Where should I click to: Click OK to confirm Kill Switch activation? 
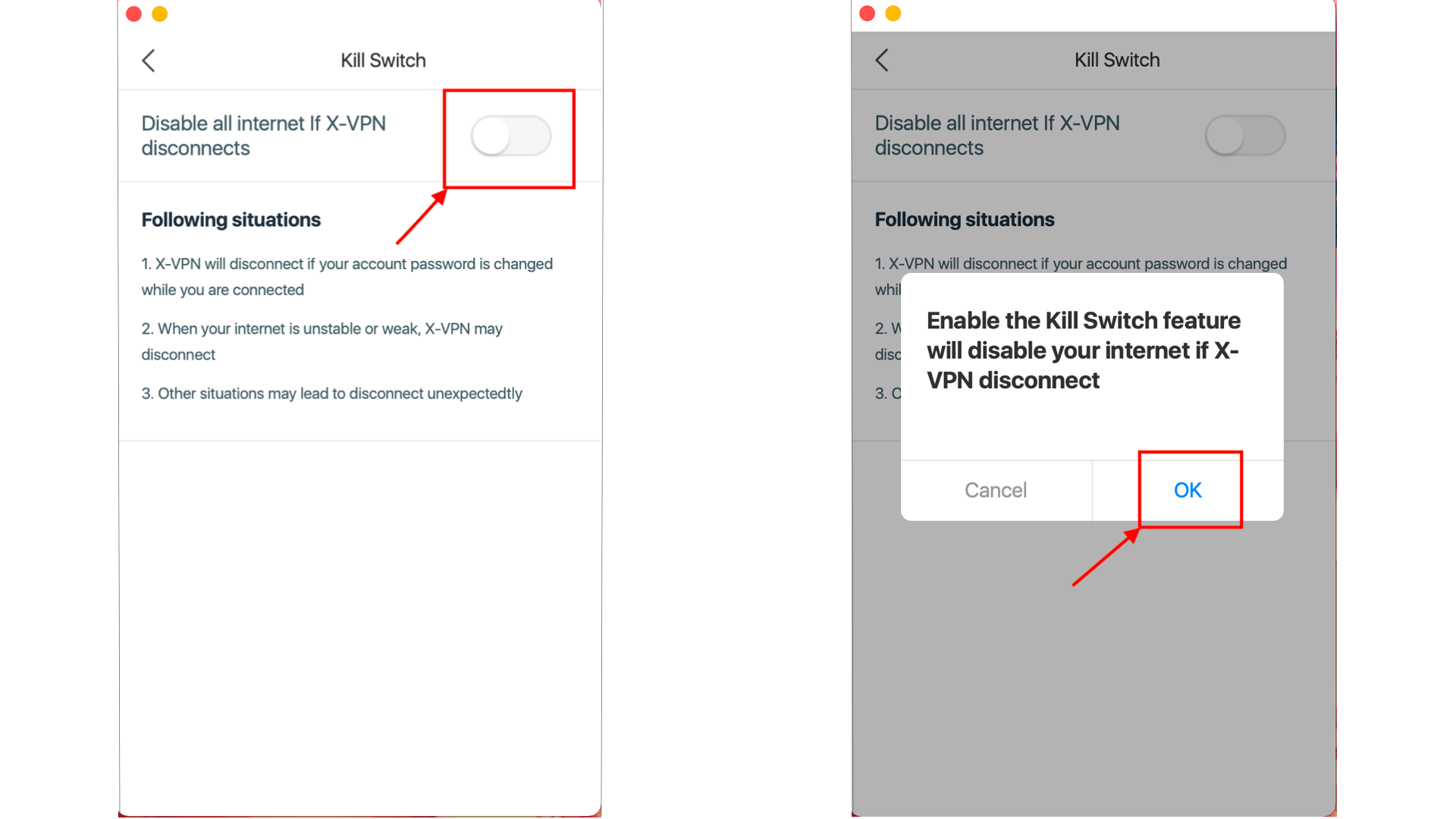pos(1188,490)
